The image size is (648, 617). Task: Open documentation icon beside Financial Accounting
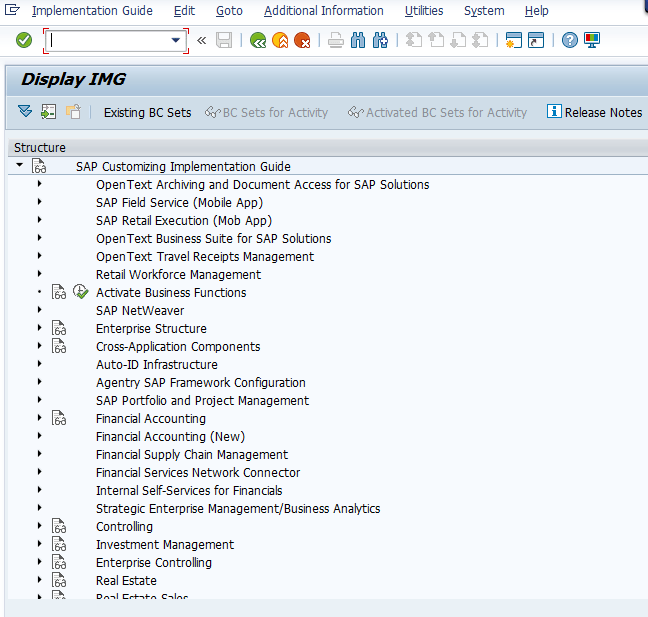tap(59, 418)
